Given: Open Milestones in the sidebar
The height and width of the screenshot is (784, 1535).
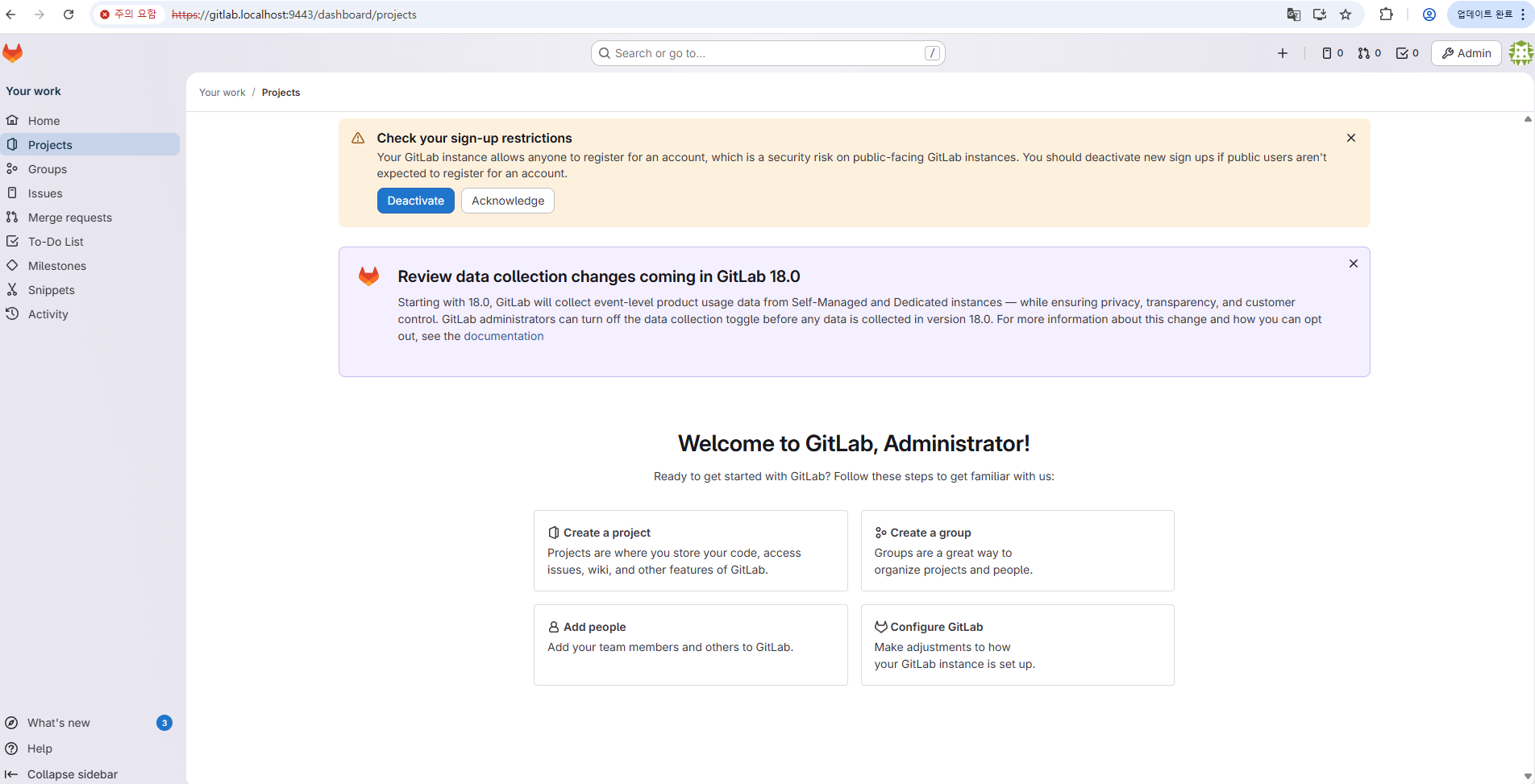Looking at the screenshot, I should (90, 266).
